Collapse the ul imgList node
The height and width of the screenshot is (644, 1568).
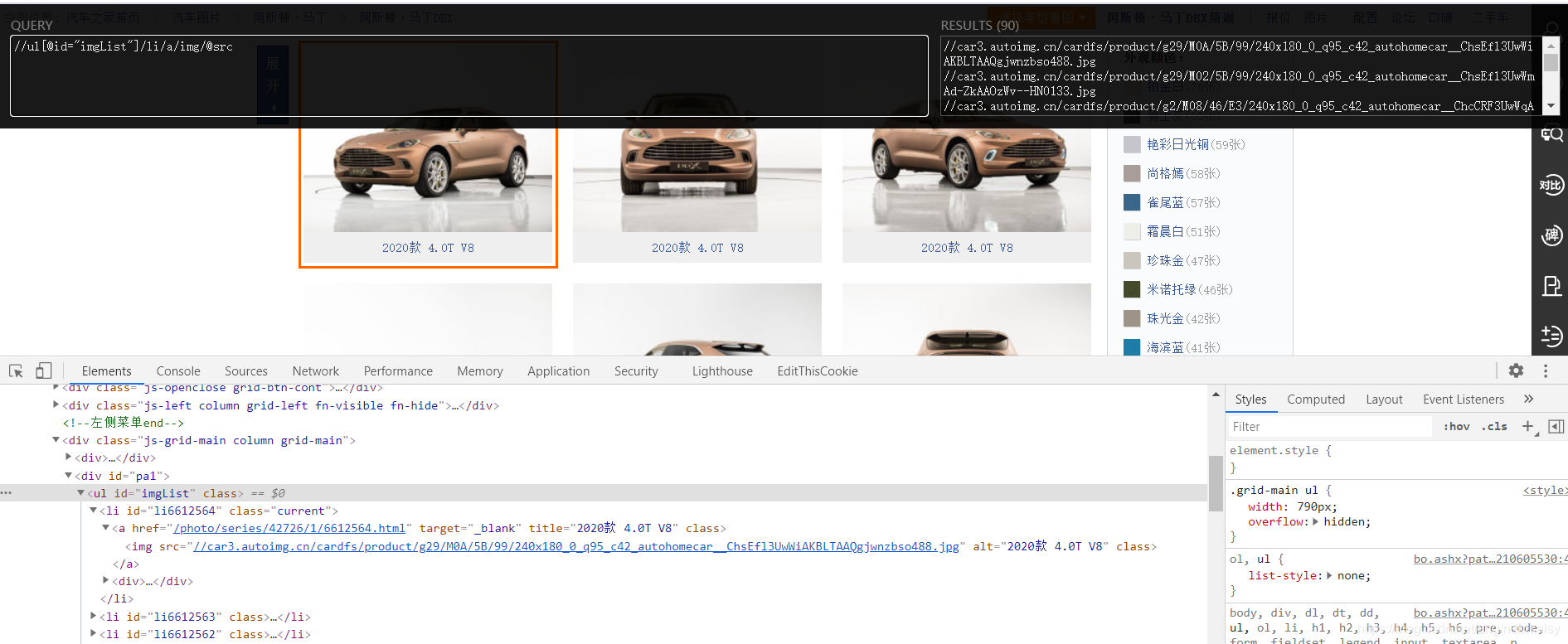80,492
